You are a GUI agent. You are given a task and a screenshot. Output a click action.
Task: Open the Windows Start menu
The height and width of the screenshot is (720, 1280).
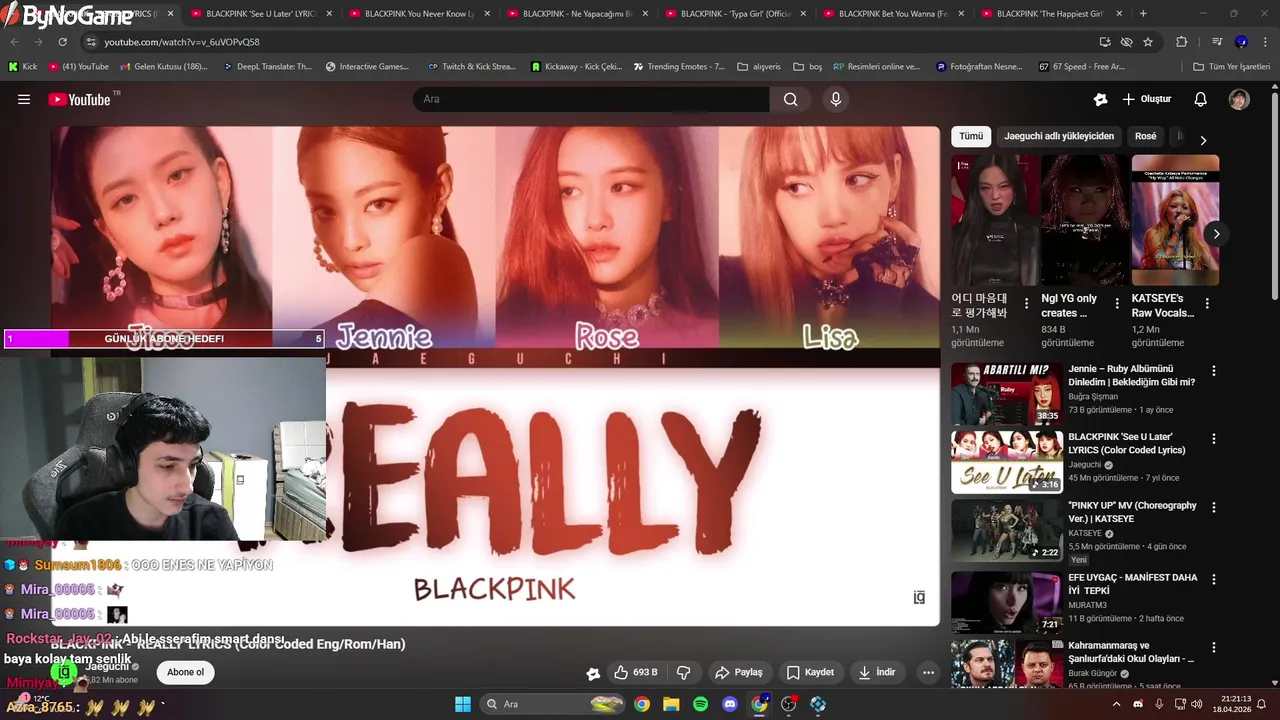463,704
